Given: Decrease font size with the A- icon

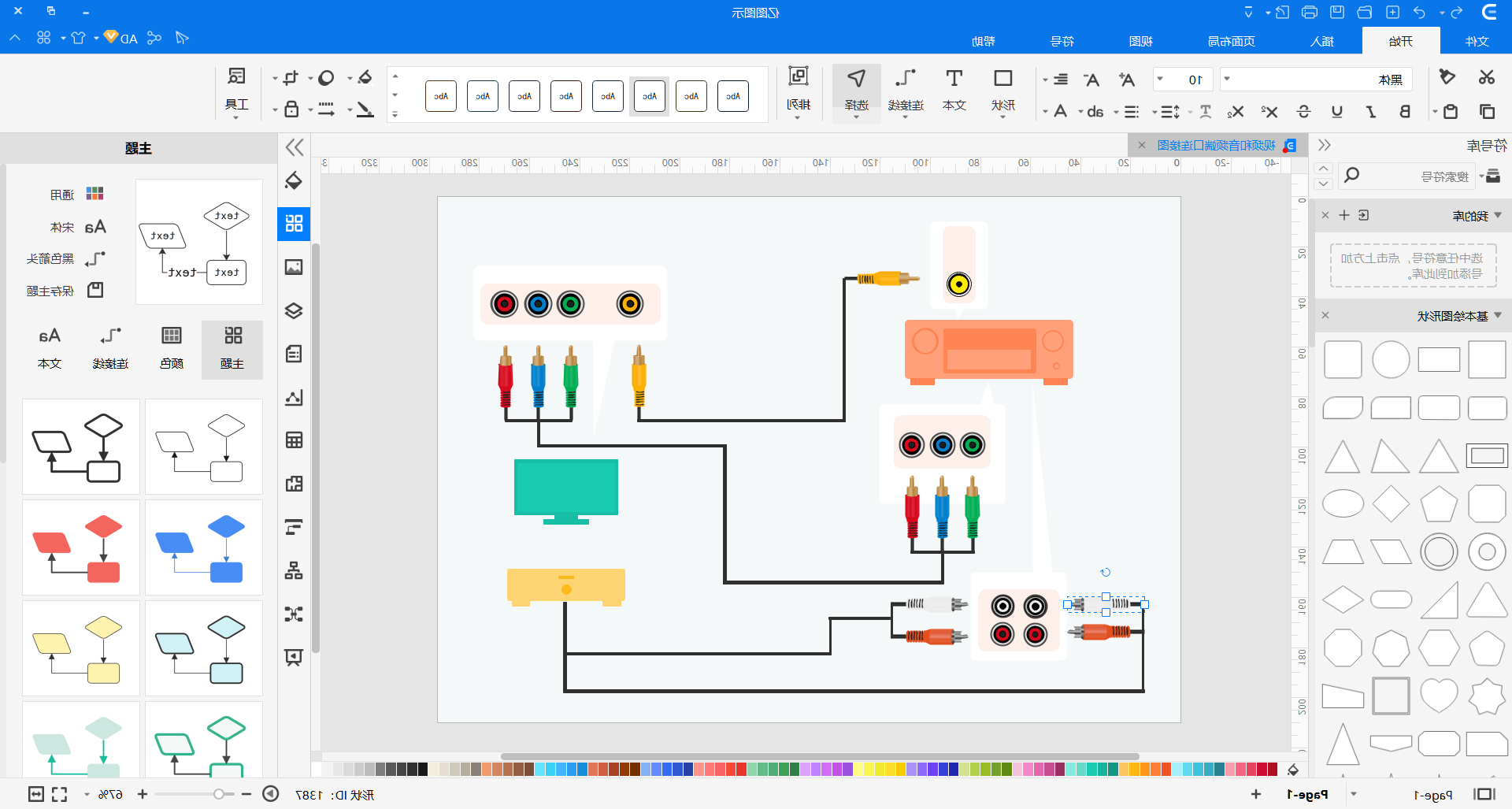Looking at the screenshot, I should pyautogui.click(x=1091, y=80).
